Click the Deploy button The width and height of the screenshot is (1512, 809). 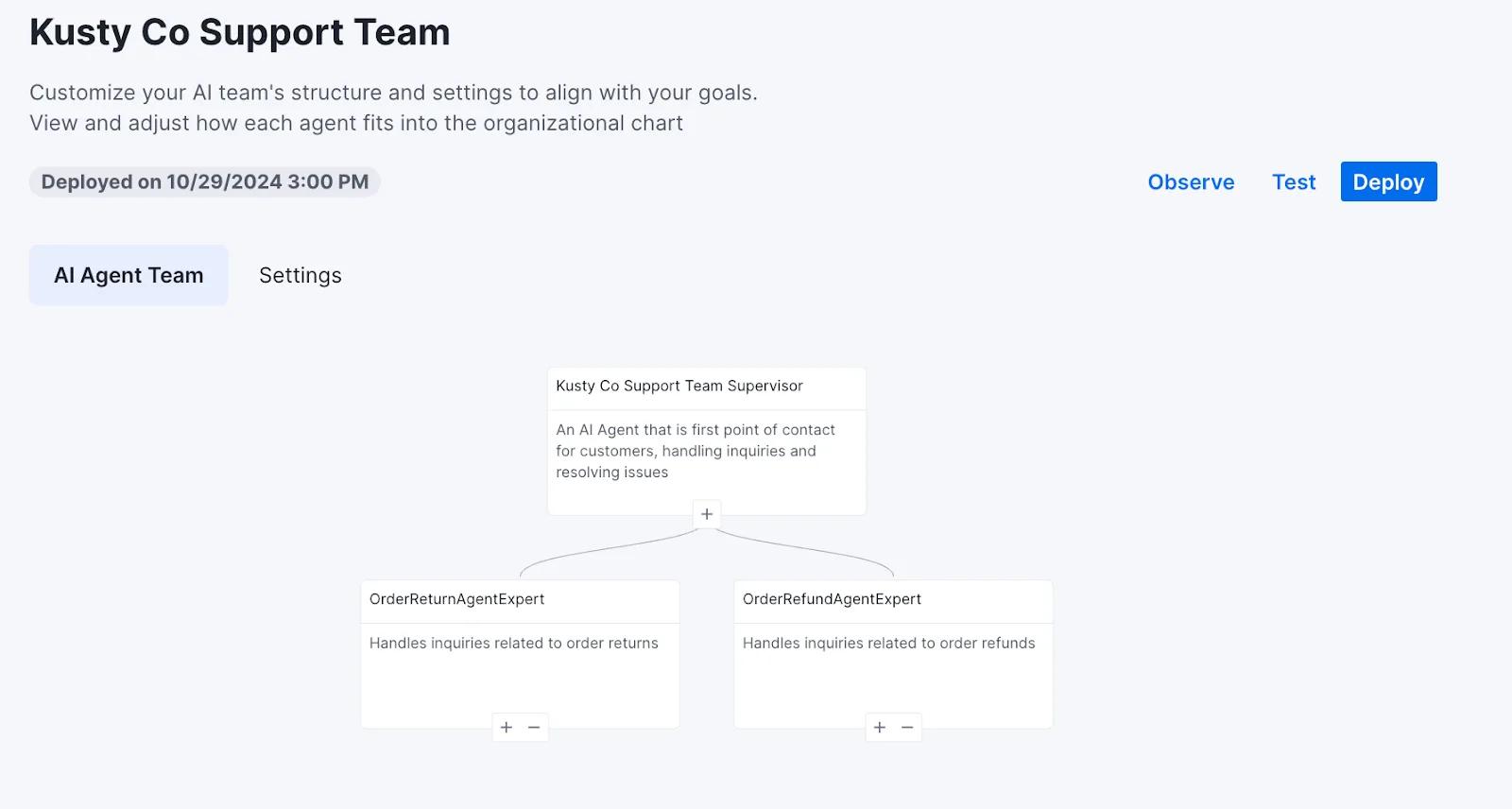(1388, 181)
